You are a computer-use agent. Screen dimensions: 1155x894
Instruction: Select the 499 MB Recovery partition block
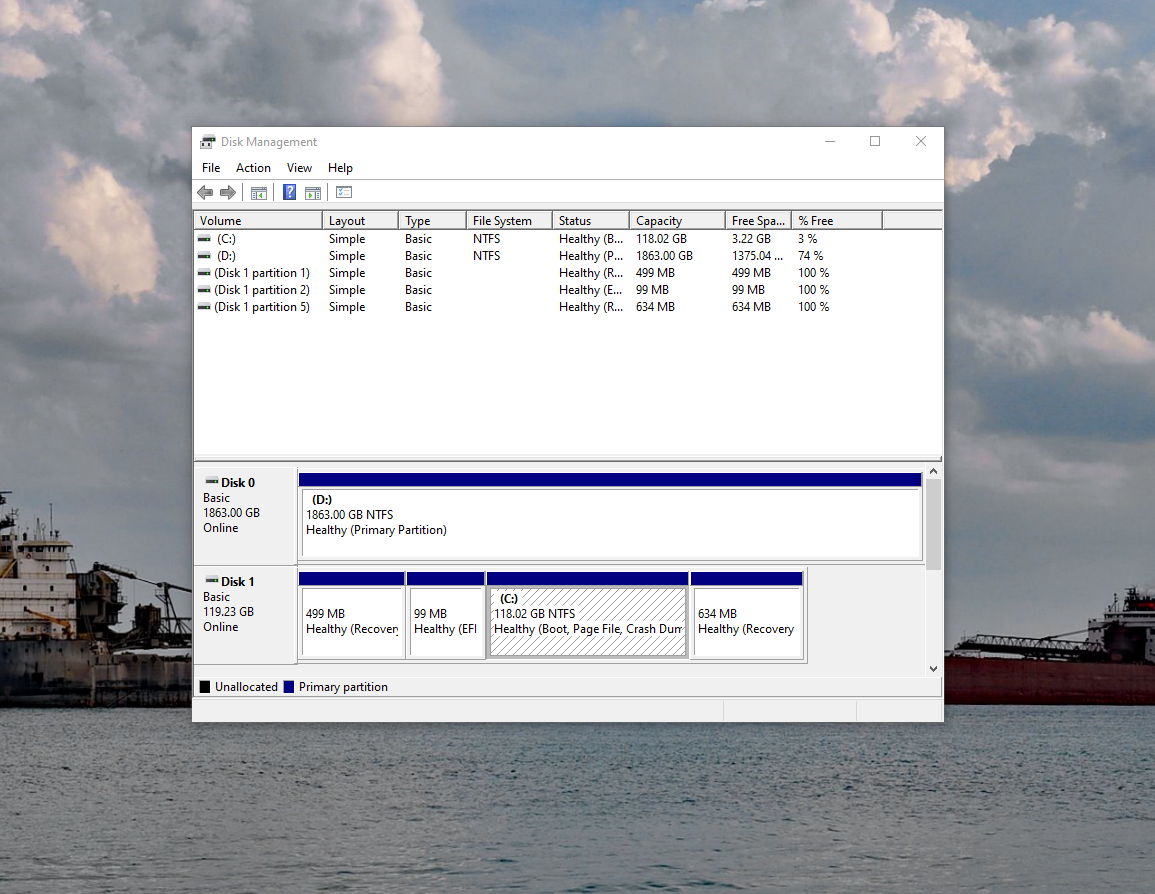tap(351, 615)
